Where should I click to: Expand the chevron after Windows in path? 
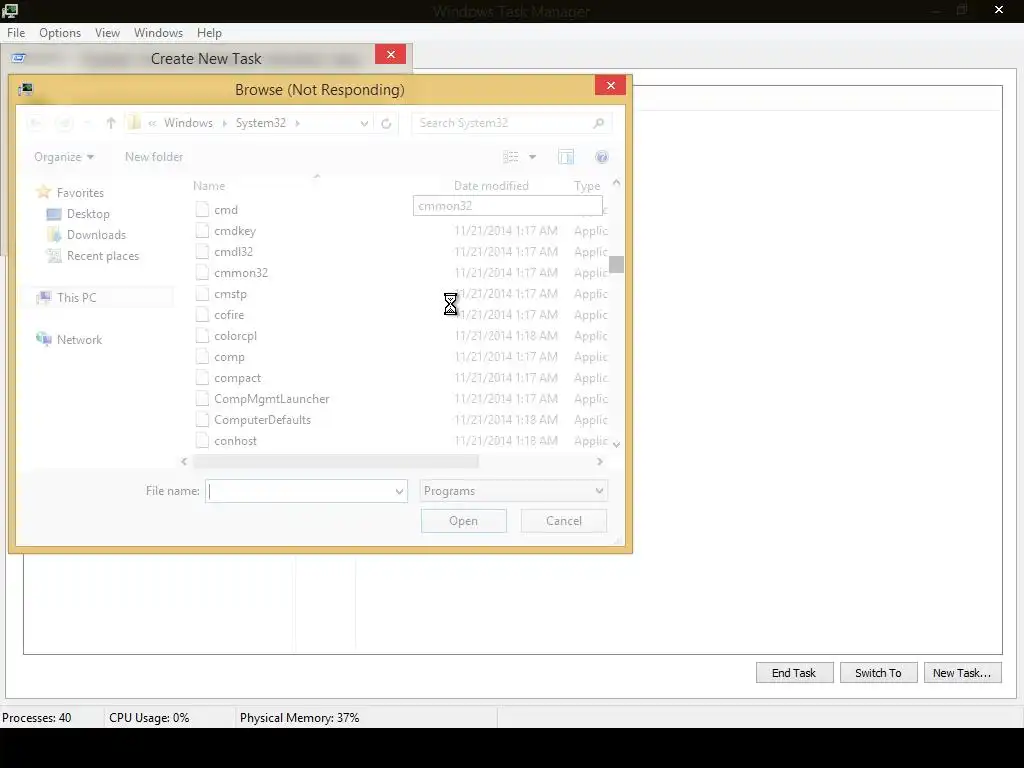[x=224, y=123]
